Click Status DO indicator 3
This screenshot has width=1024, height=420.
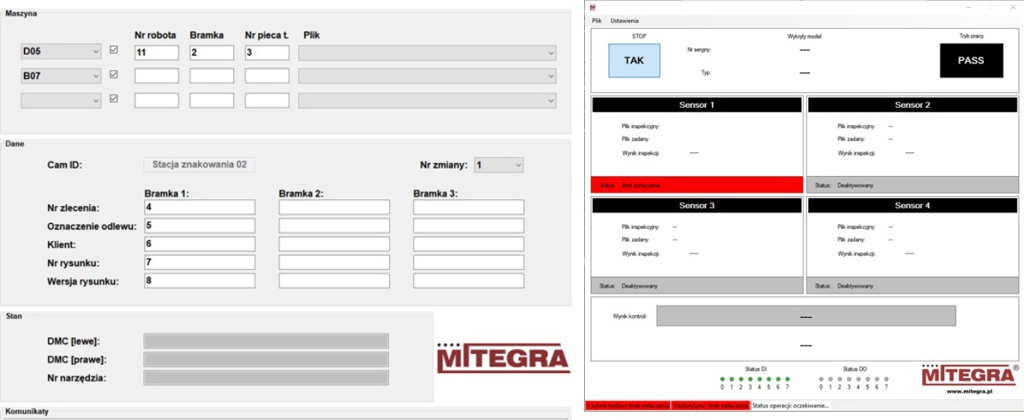click(849, 379)
